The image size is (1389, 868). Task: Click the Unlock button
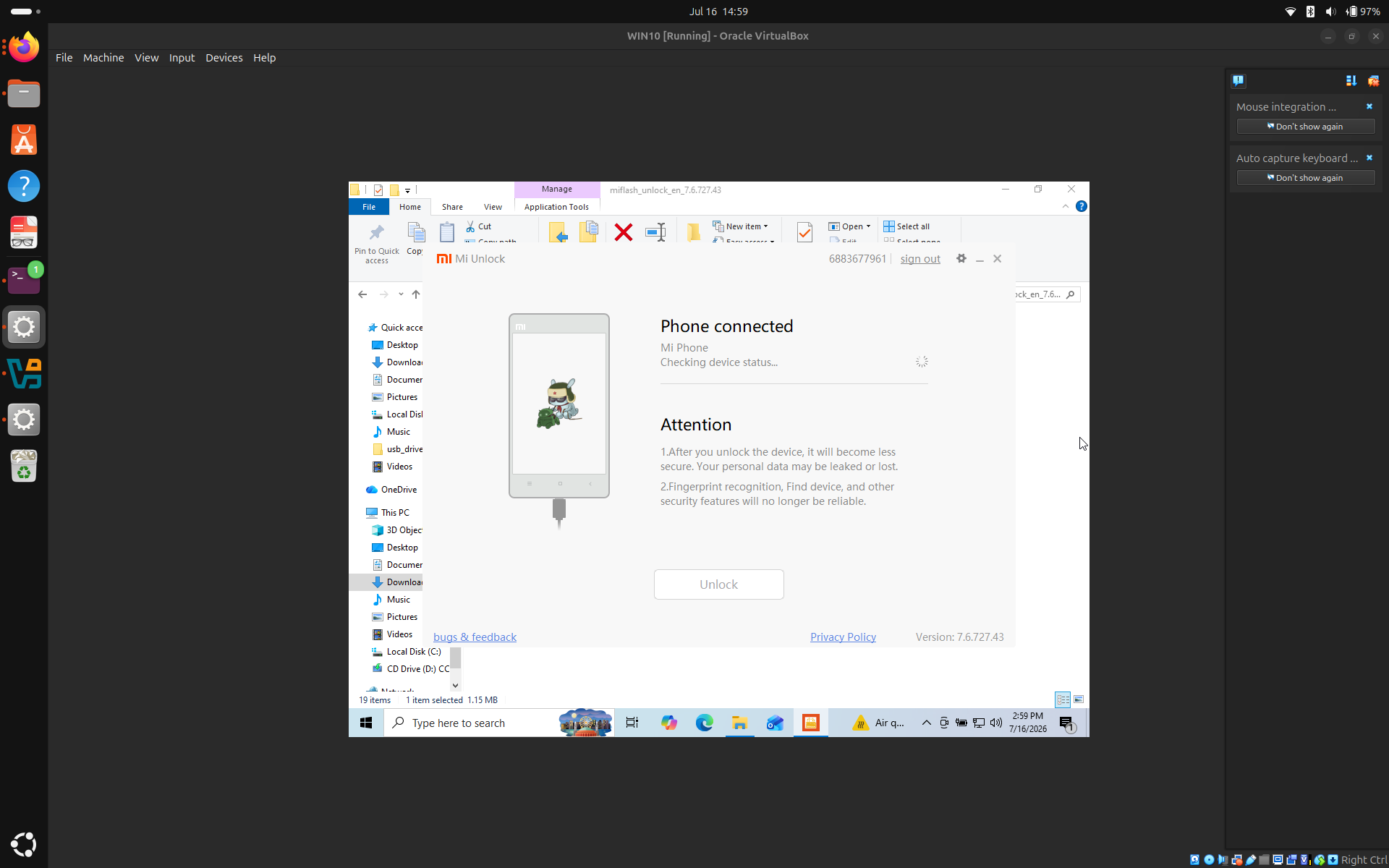pyautogui.click(x=718, y=584)
